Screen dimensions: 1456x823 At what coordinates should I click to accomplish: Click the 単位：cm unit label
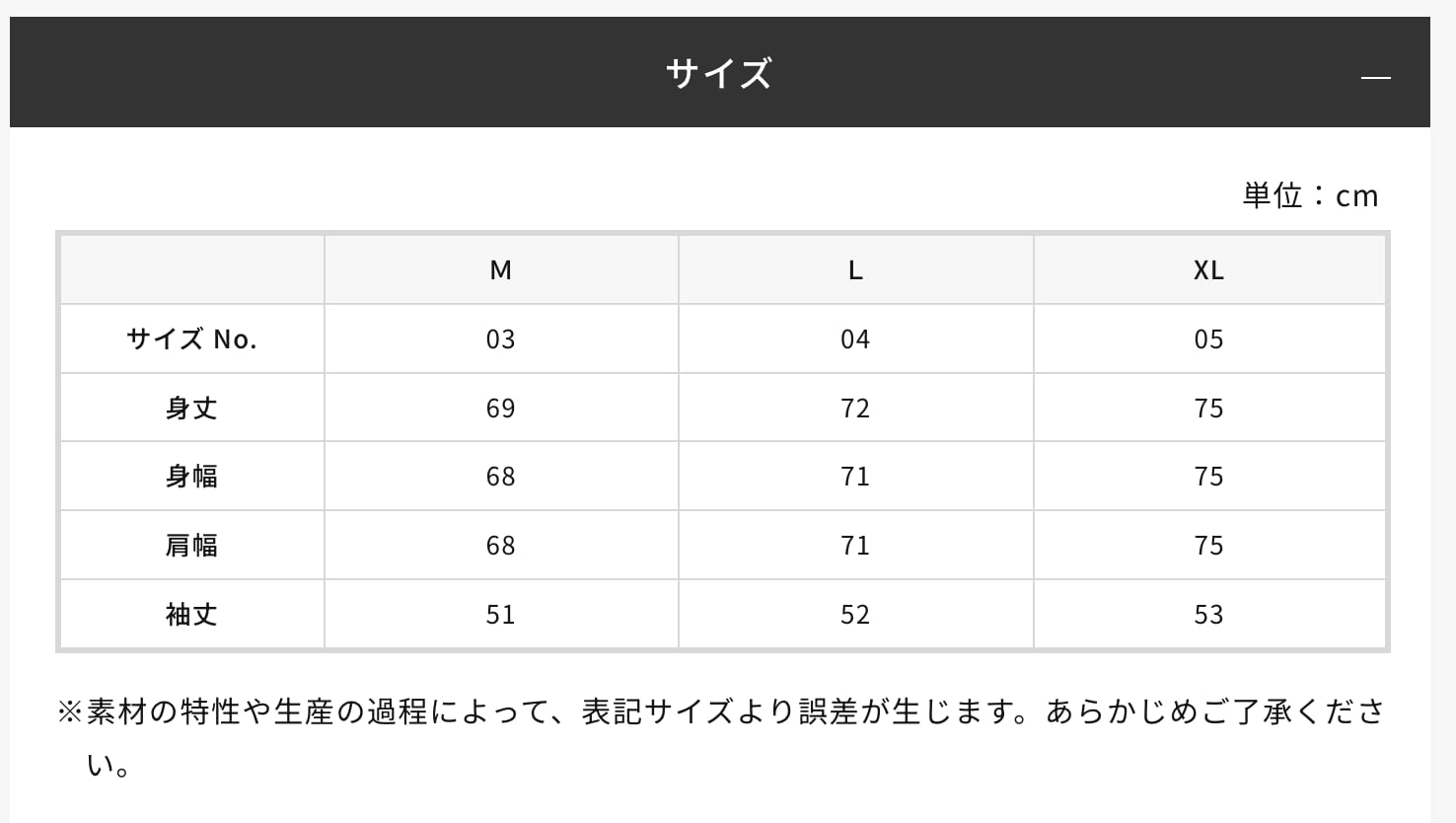[1310, 195]
